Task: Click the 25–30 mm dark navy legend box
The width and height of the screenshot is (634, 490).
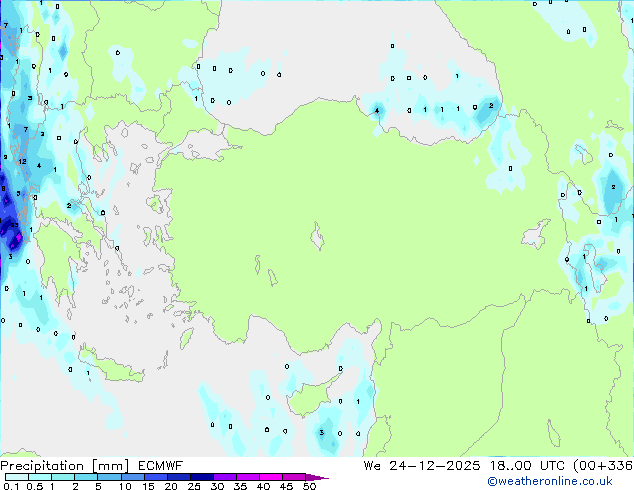Action: [x=201, y=477]
